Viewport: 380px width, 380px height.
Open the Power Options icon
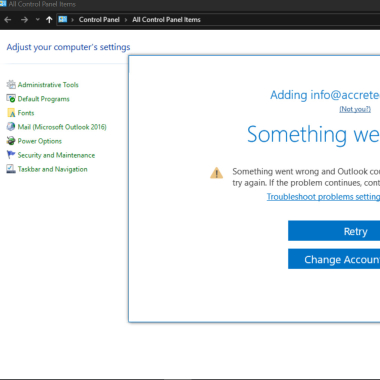(11, 141)
